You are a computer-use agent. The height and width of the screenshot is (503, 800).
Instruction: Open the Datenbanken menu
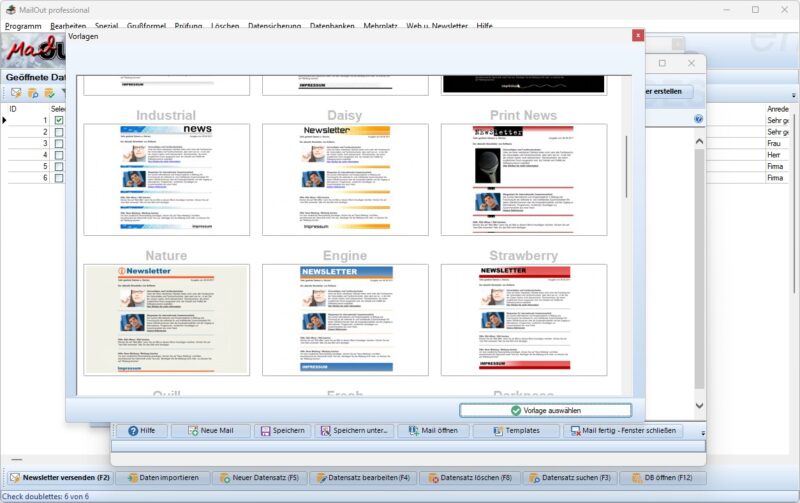pos(332,26)
